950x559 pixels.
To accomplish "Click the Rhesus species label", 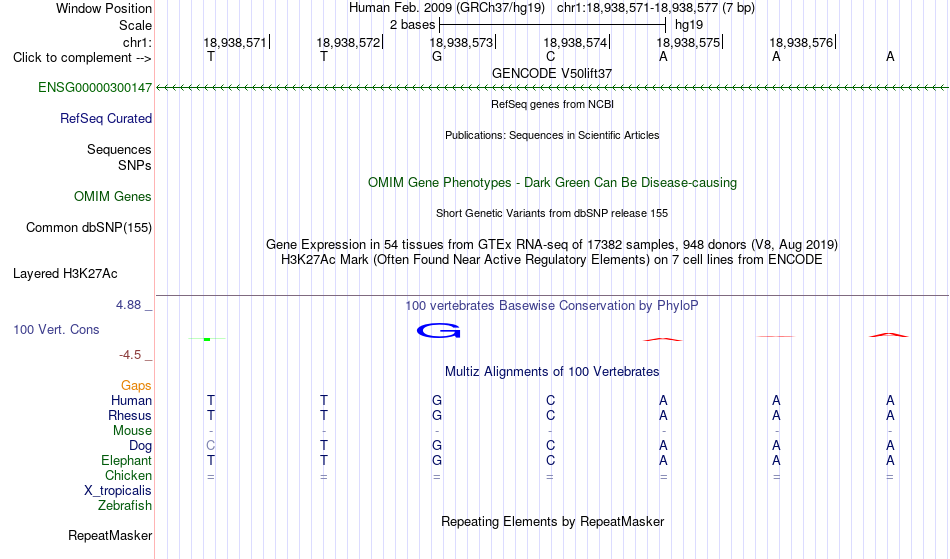I will click(x=130, y=415).
